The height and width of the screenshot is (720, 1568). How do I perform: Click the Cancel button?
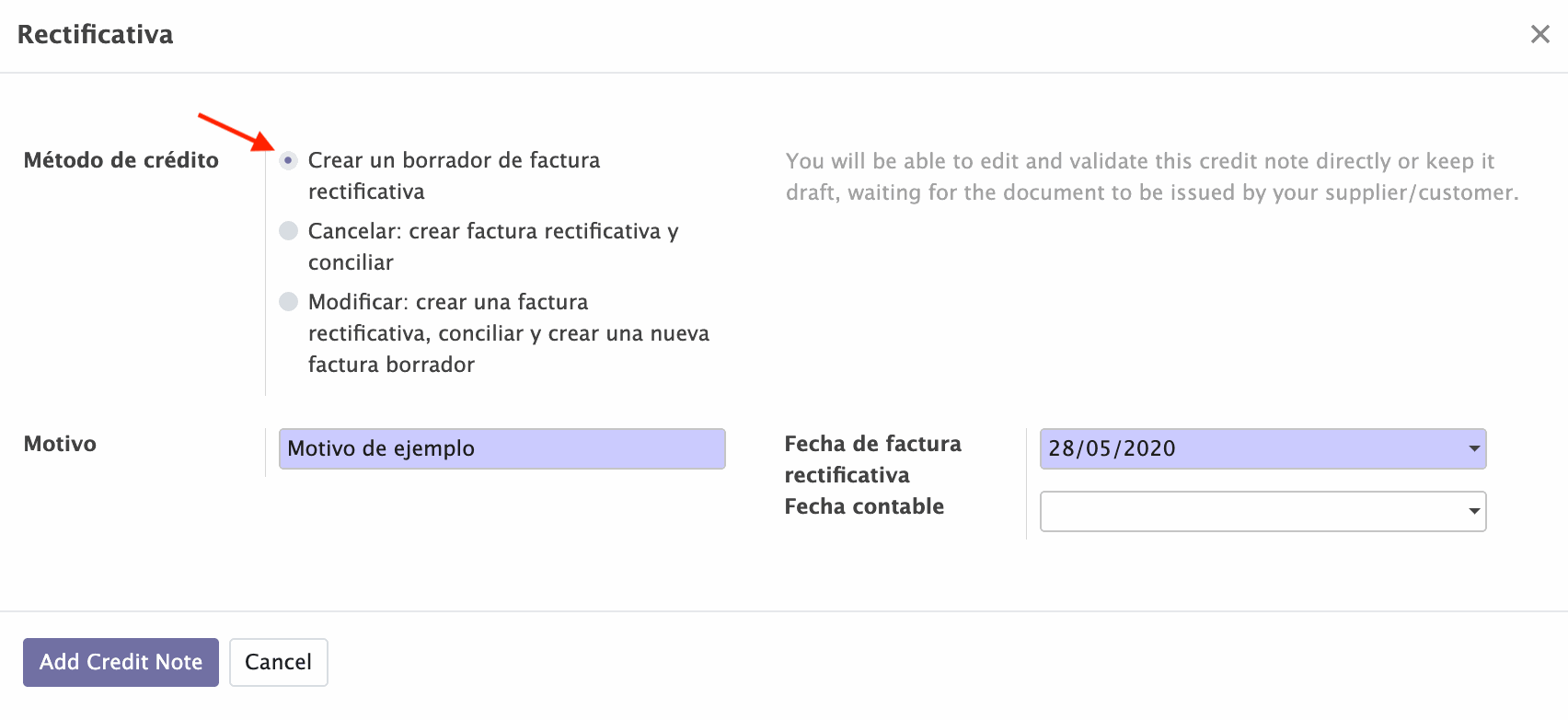278,662
